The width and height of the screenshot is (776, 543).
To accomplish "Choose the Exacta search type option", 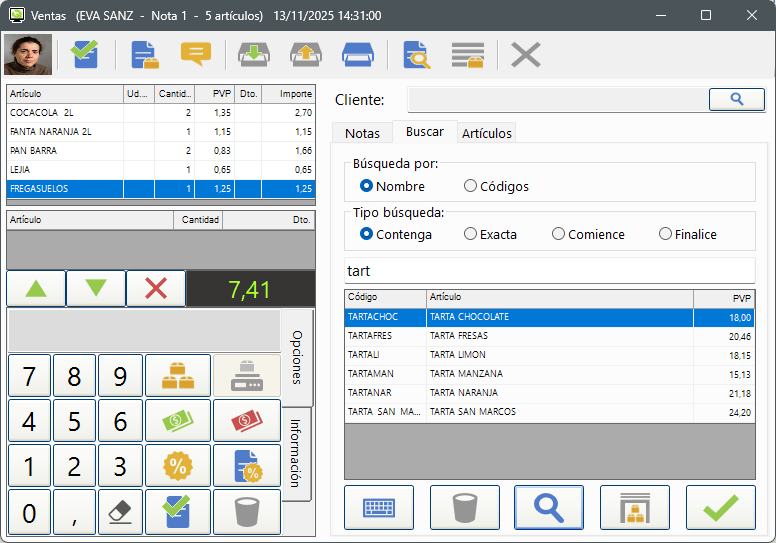I will click(470, 234).
